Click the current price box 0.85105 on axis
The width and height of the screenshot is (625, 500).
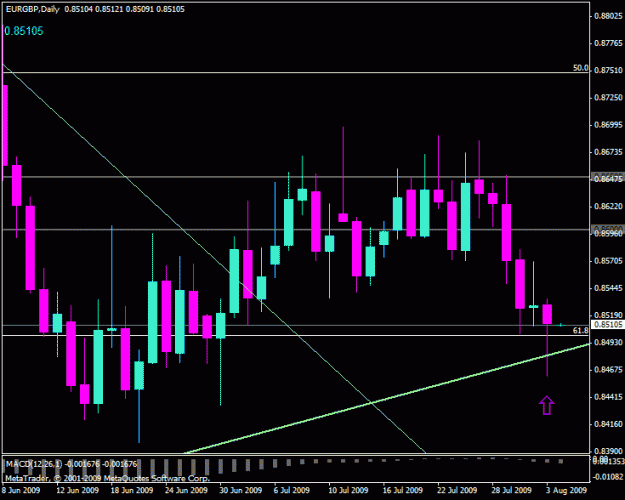pyautogui.click(x=608, y=325)
